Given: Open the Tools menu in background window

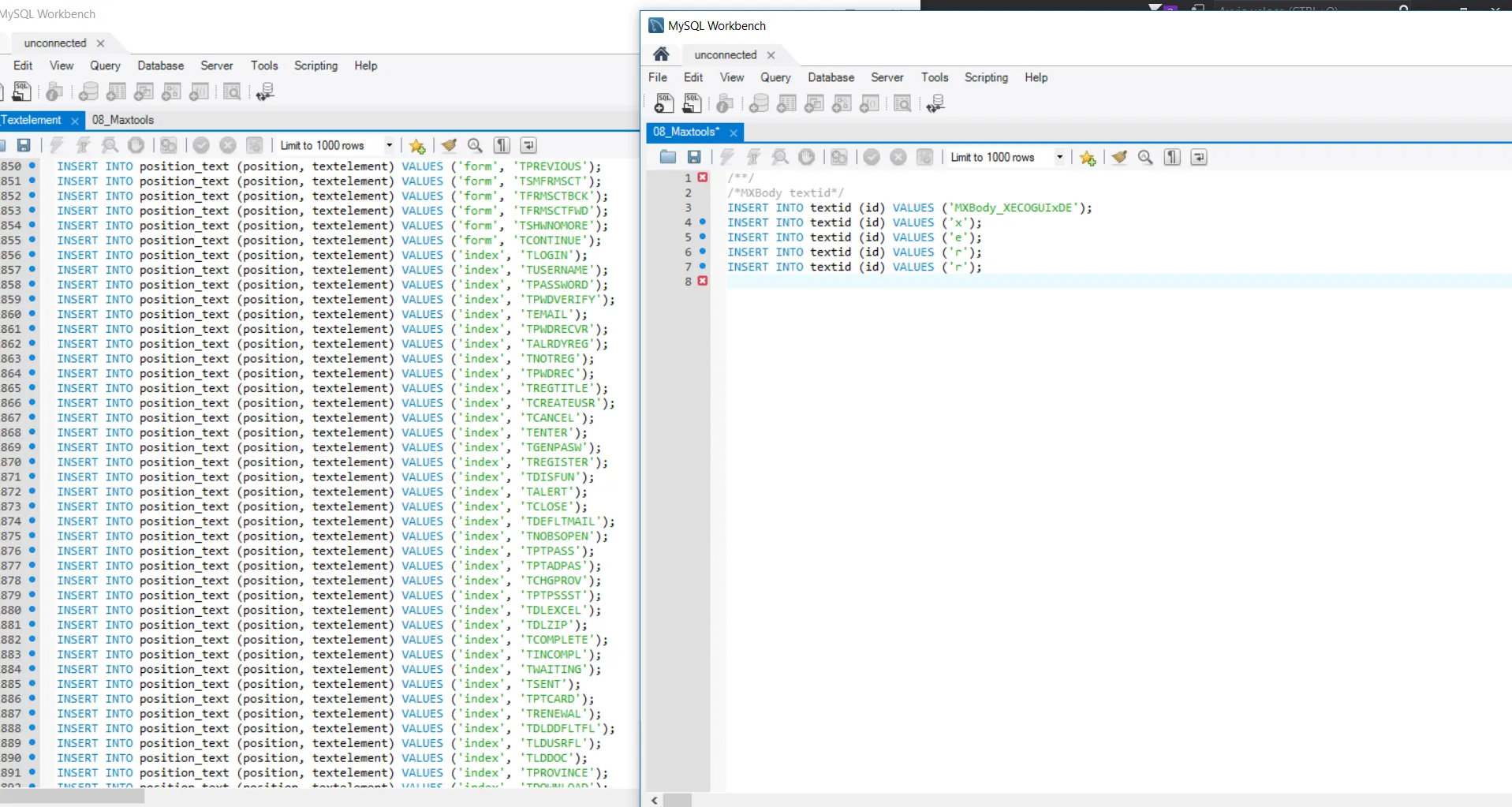Looking at the screenshot, I should pos(264,65).
